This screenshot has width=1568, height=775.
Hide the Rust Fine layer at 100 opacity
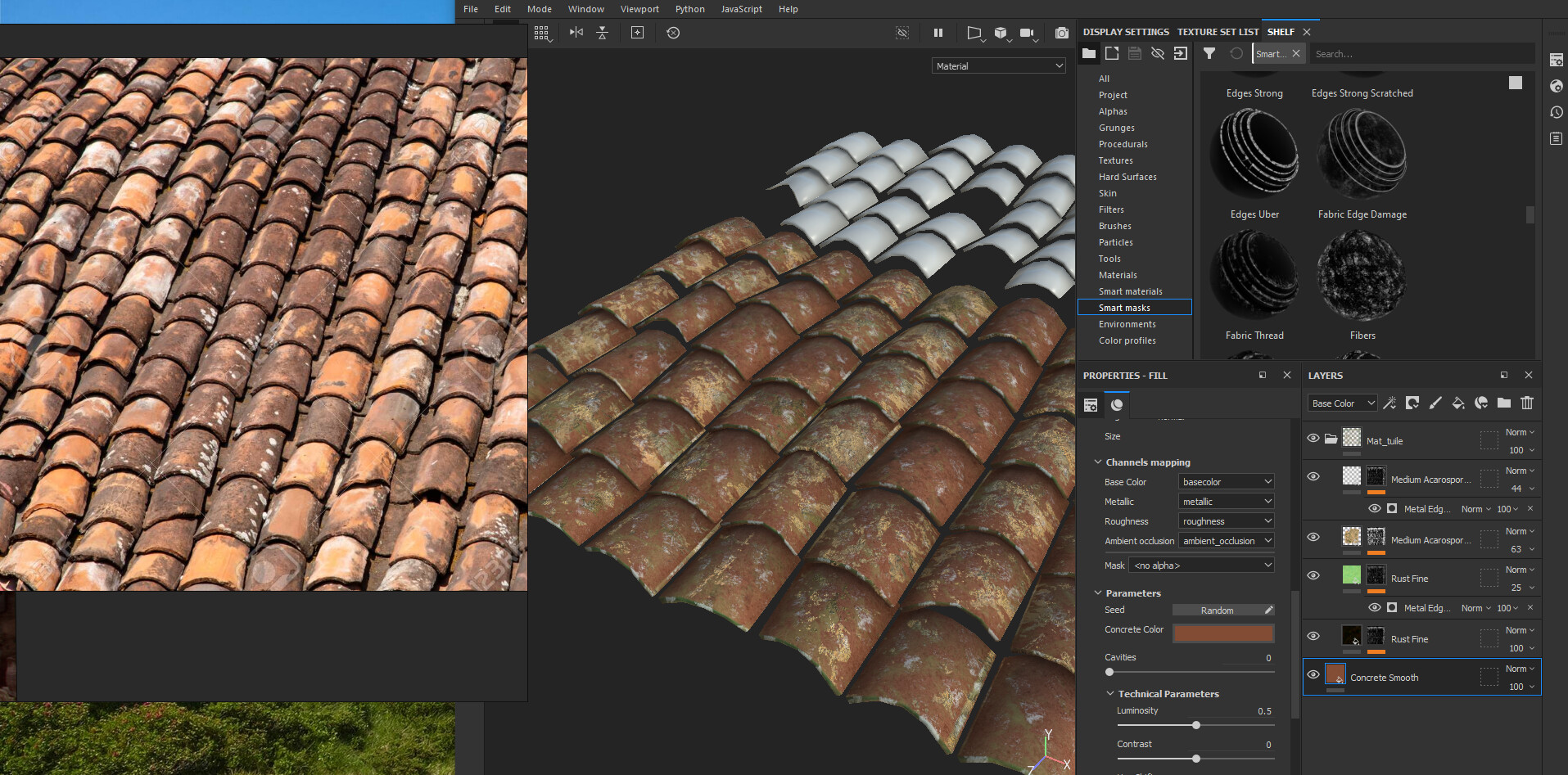[1313, 636]
